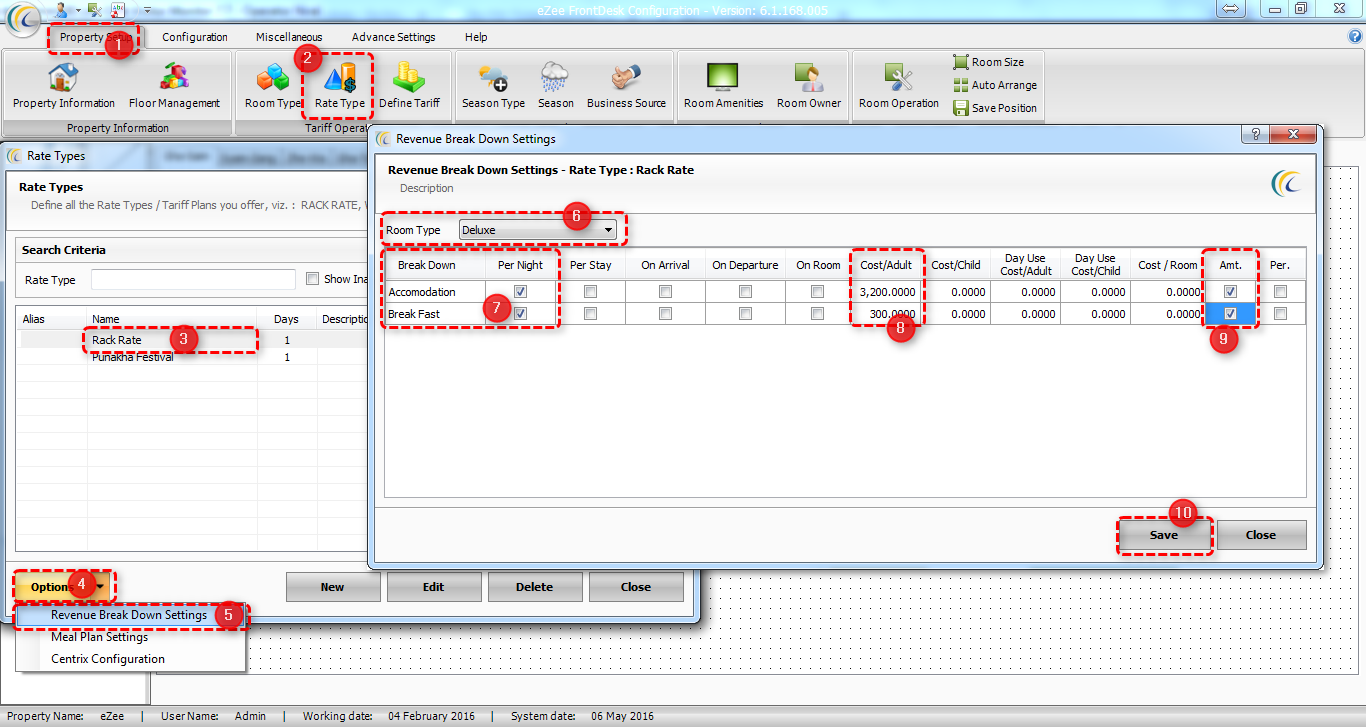Click Close in Rate Types window
1366x727 pixels.
[x=635, y=587]
